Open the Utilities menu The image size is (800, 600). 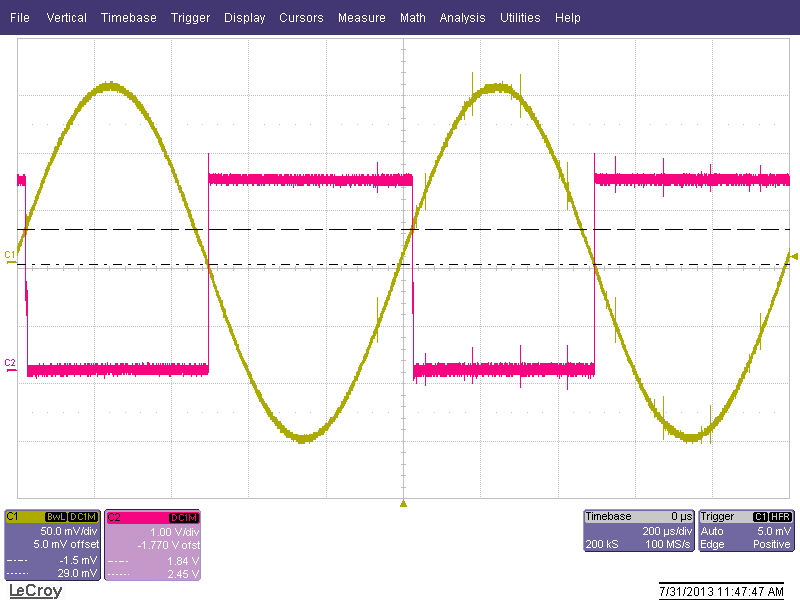tap(520, 17)
